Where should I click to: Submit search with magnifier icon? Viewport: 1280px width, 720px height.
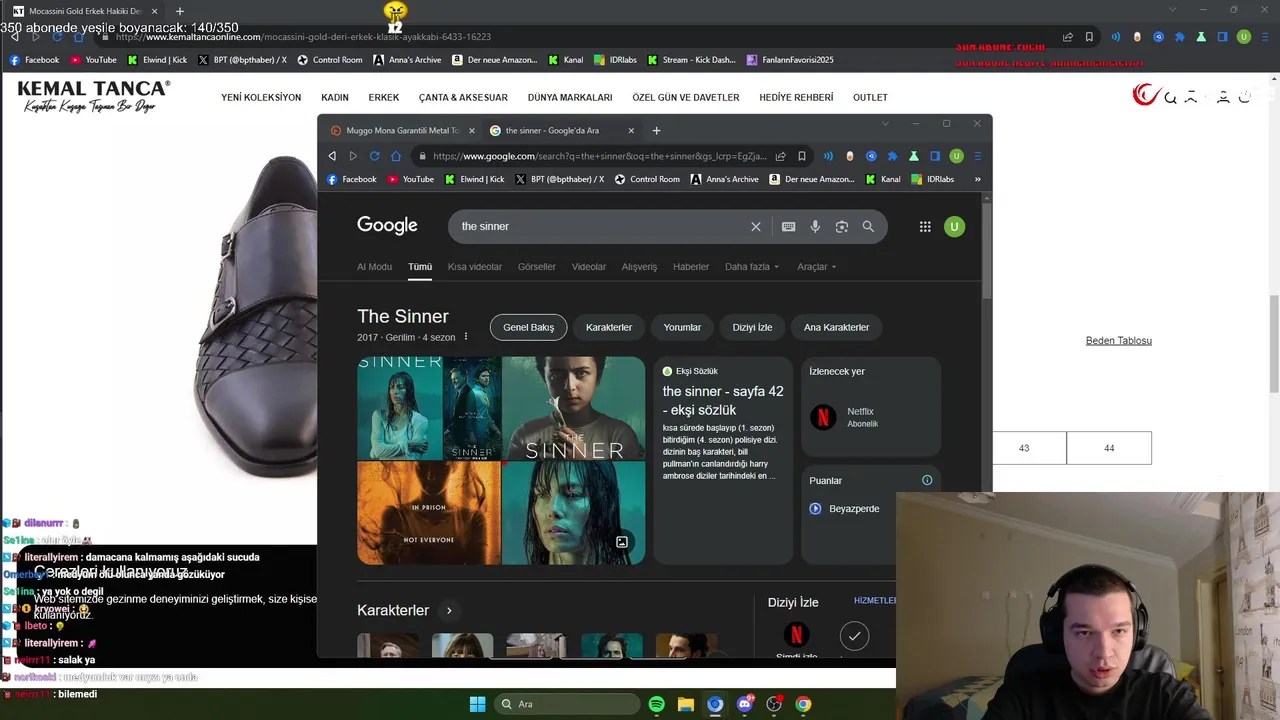868,227
